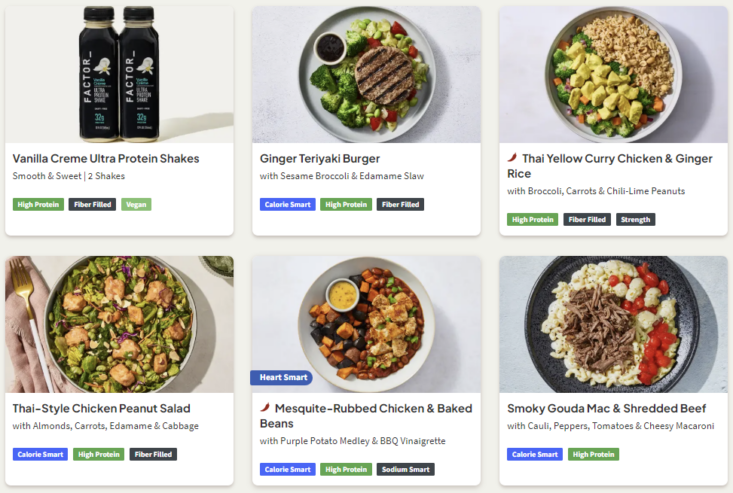Click the Mesquite-Rubbed Chicken & Baked Beans picture
This screenshot has height=493, width=733.
[366, 324]
